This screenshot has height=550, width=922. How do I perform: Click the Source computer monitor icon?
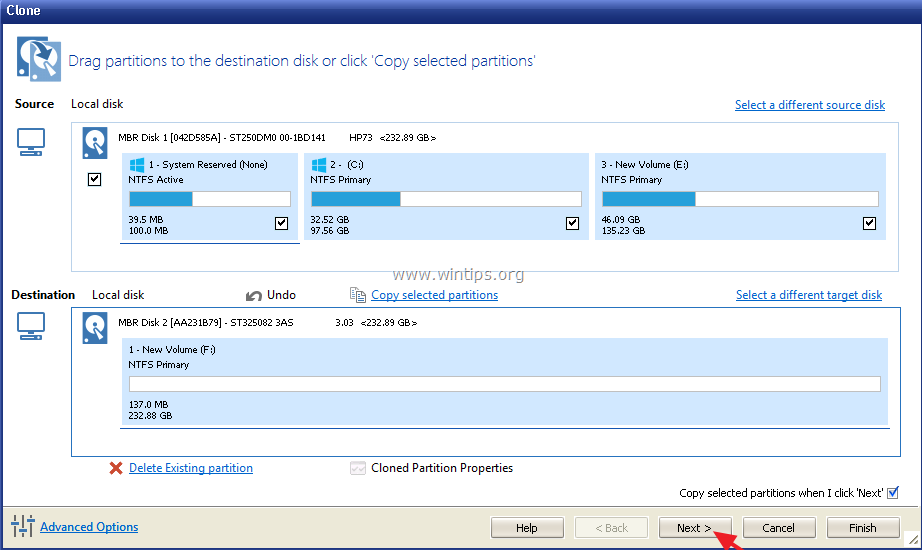[31, 142]
